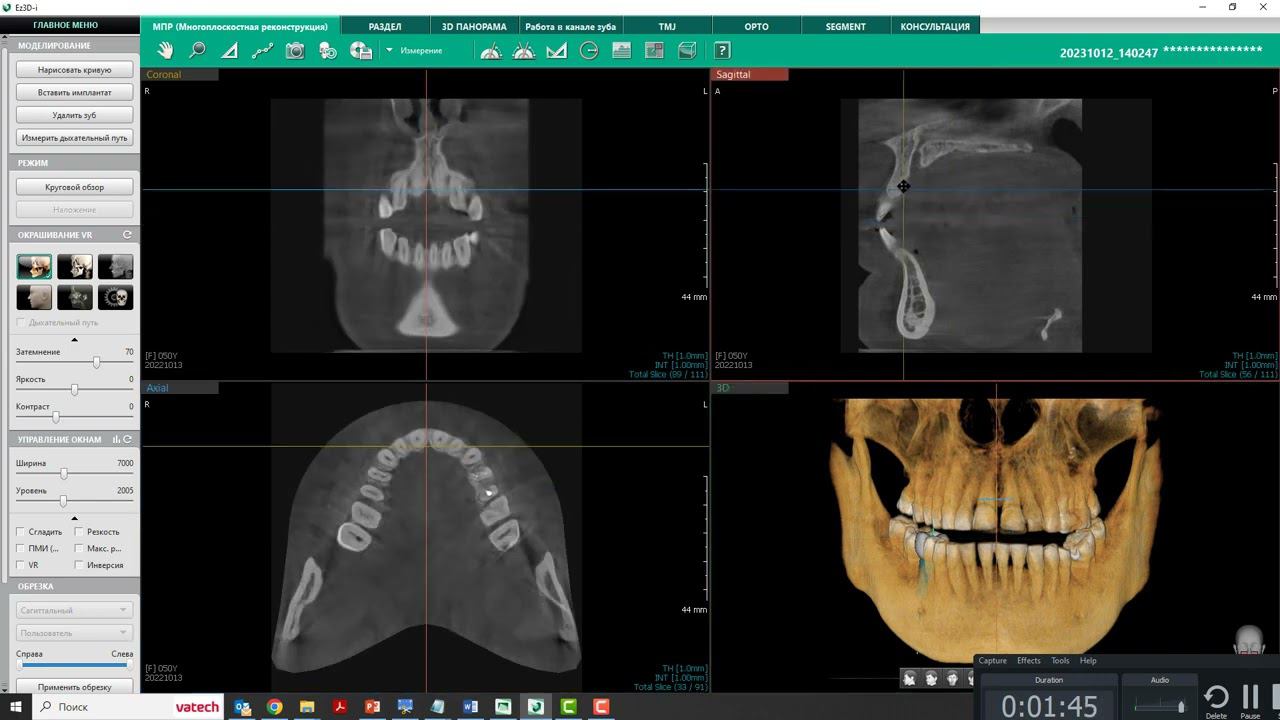Click the Удалить зуб button
The height and width of the screenshot is (720, 1280).
click(x=74, y=115)
